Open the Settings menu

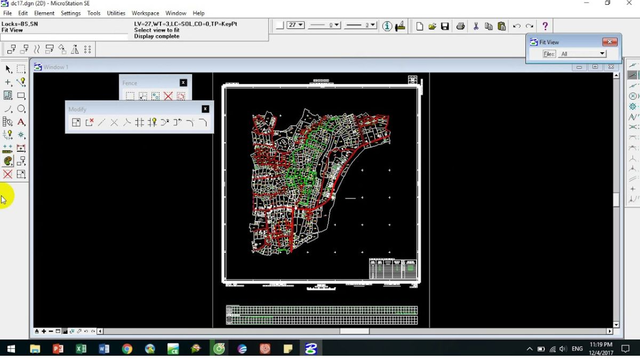(71, 13)
